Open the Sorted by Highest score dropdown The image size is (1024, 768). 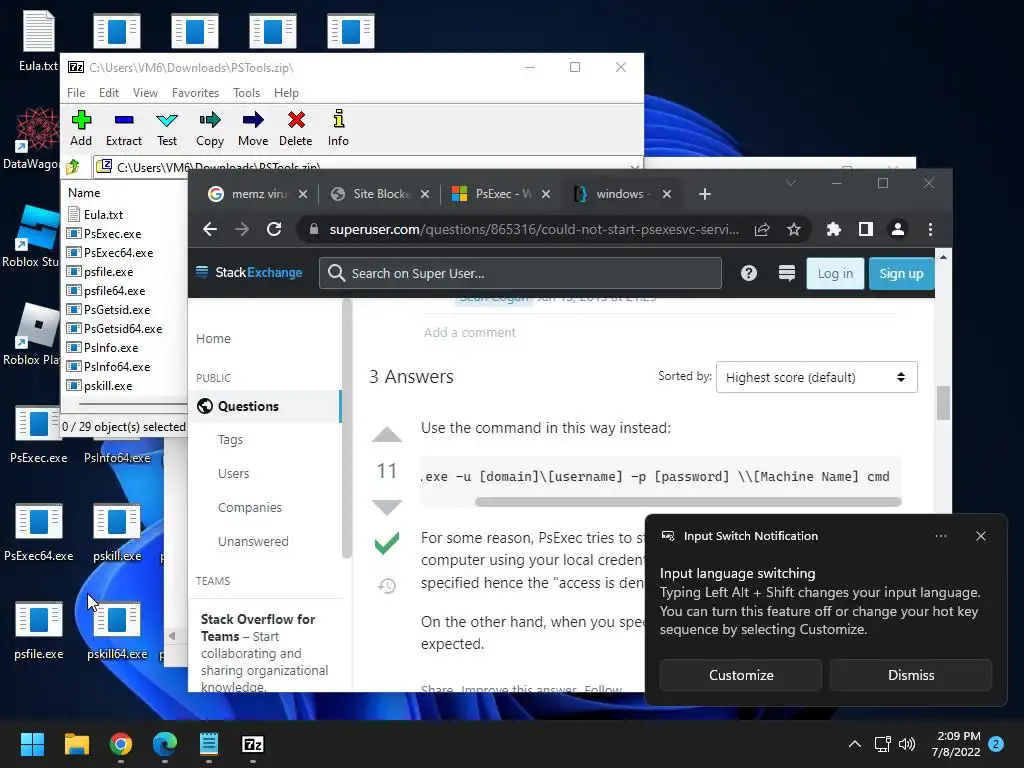pyautogui.click(x=816, y=377)
